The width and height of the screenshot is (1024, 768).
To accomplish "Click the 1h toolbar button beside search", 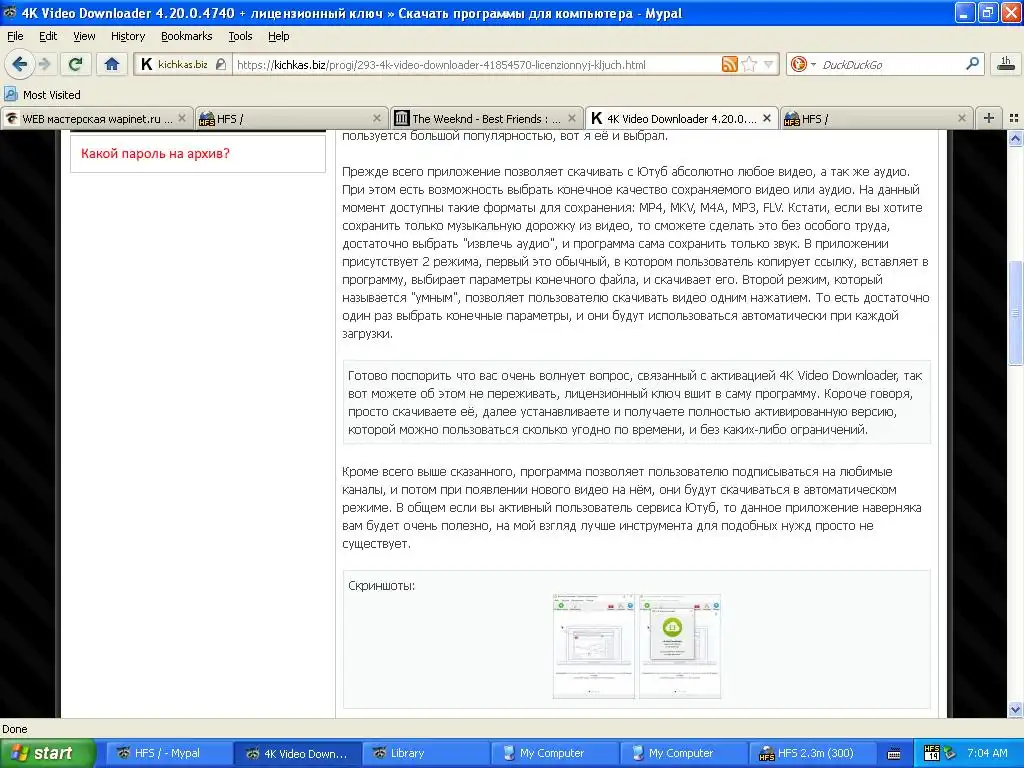I will tap(1006, 63).
